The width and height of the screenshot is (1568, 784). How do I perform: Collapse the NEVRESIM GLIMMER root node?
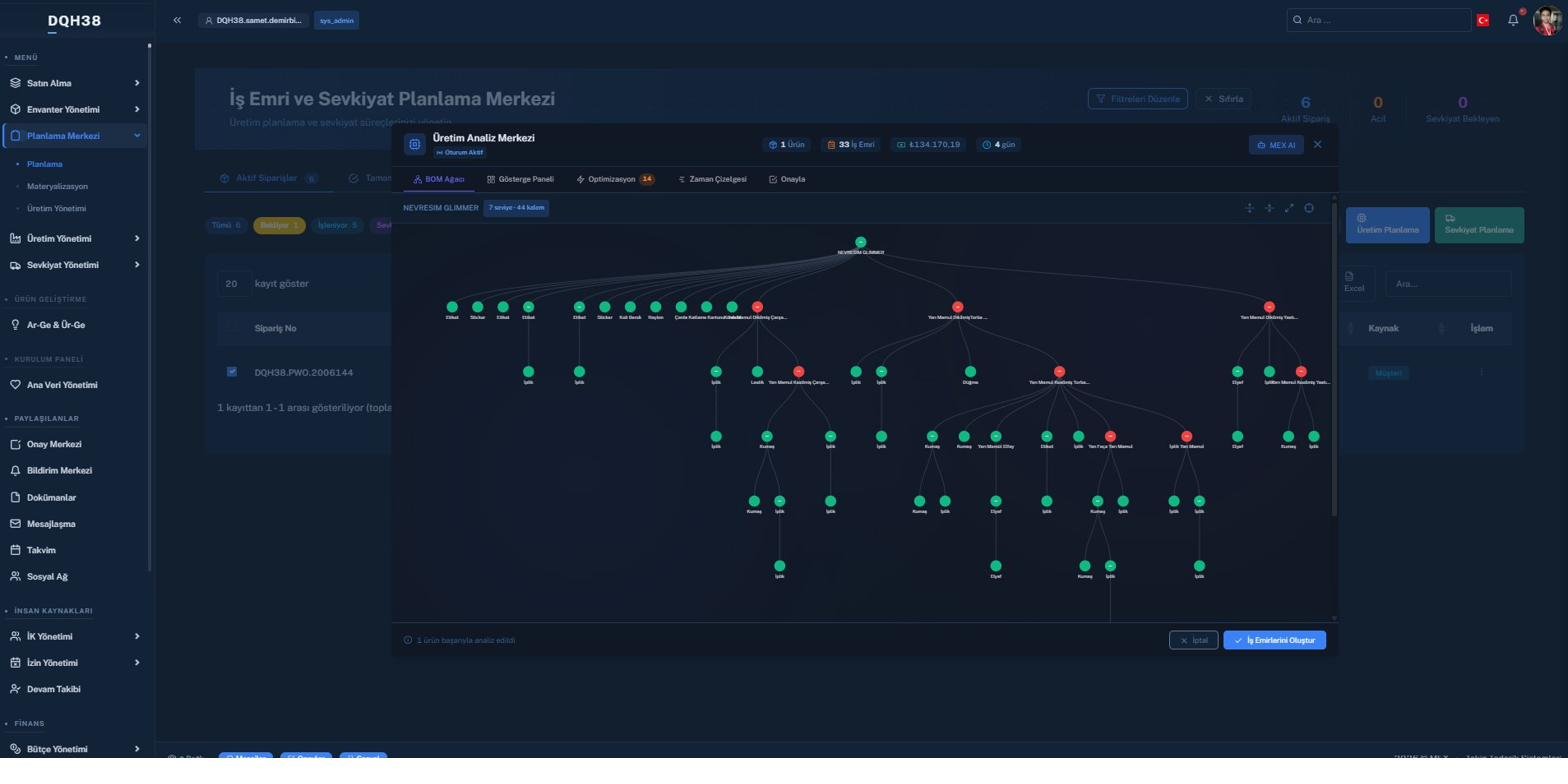click(x=860, y=242)
